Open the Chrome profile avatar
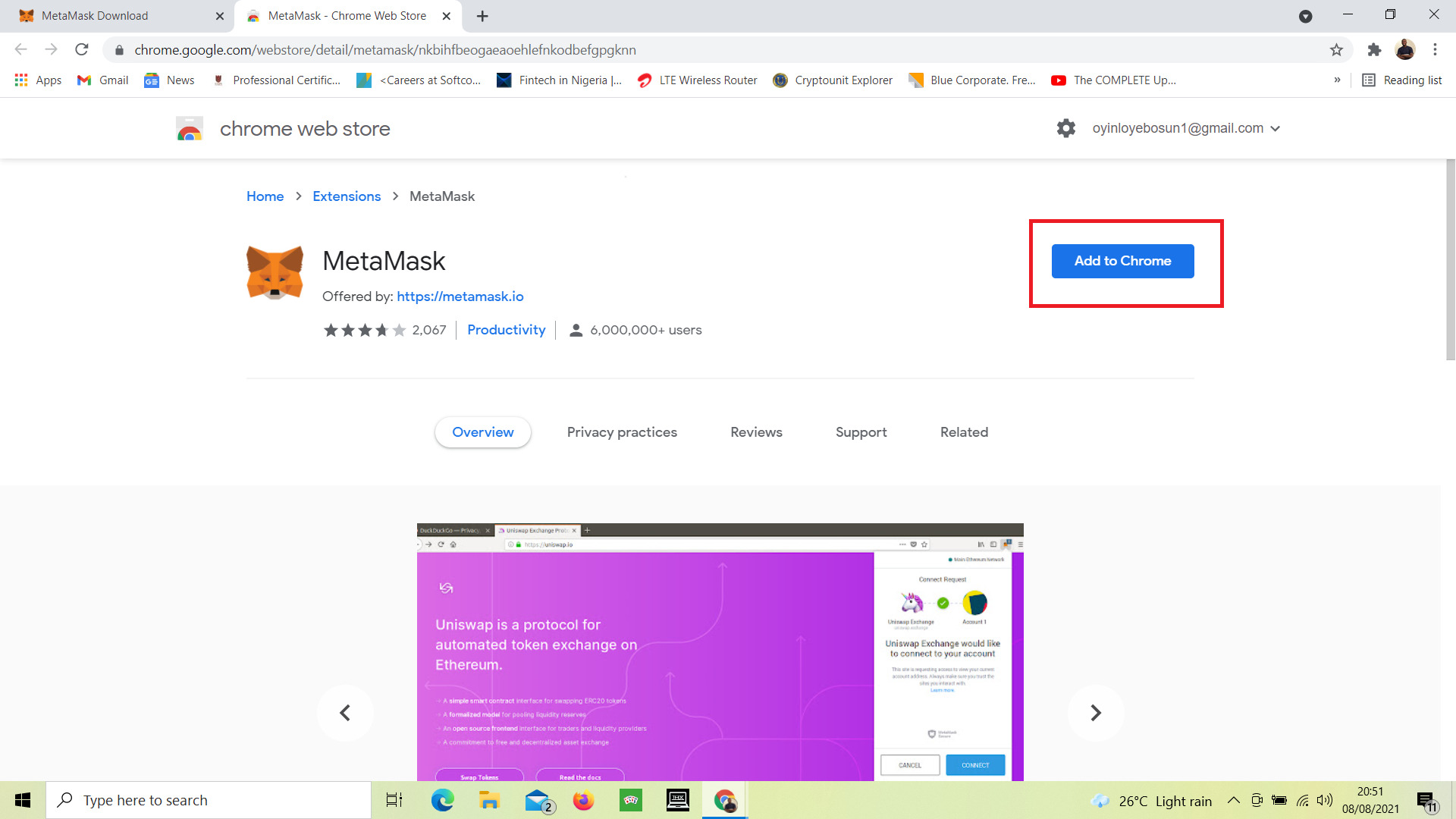Viewport: 1456px width, 819px height. click(x=1405, y=50)
